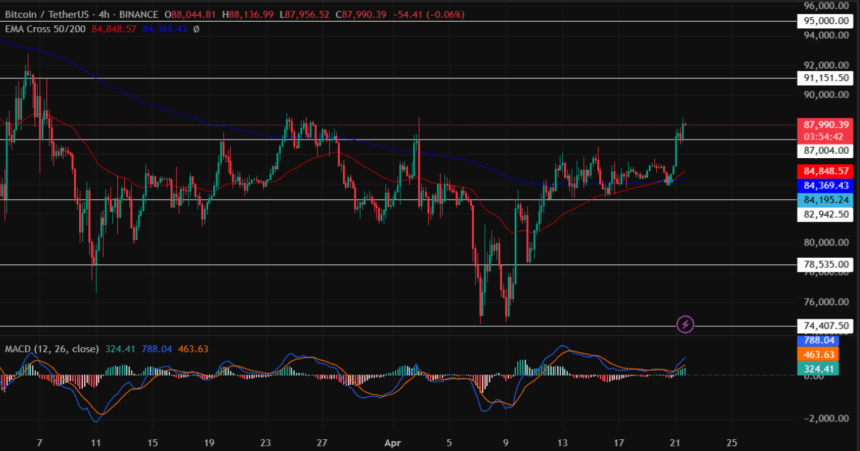This screenshot has height=451, width=860.
Task: Click the blue EMA value 84,369.43 in legend
Action: 165,29
